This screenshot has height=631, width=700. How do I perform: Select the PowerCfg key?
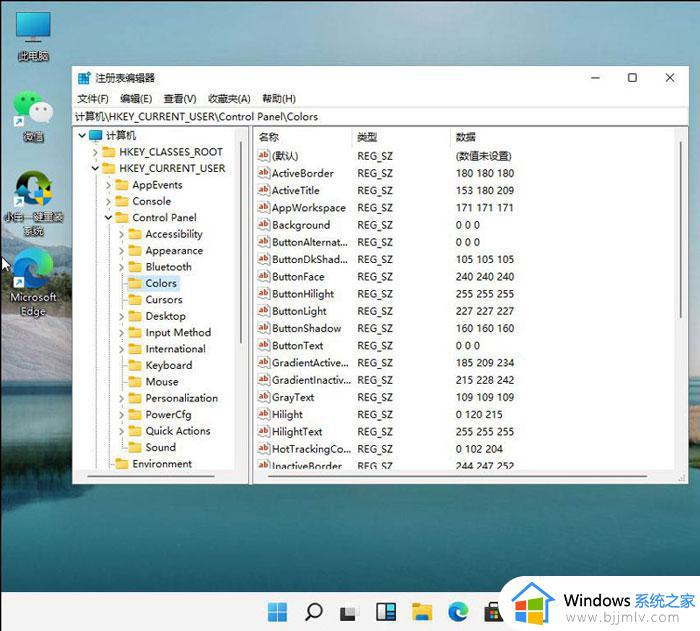(168, 414)
